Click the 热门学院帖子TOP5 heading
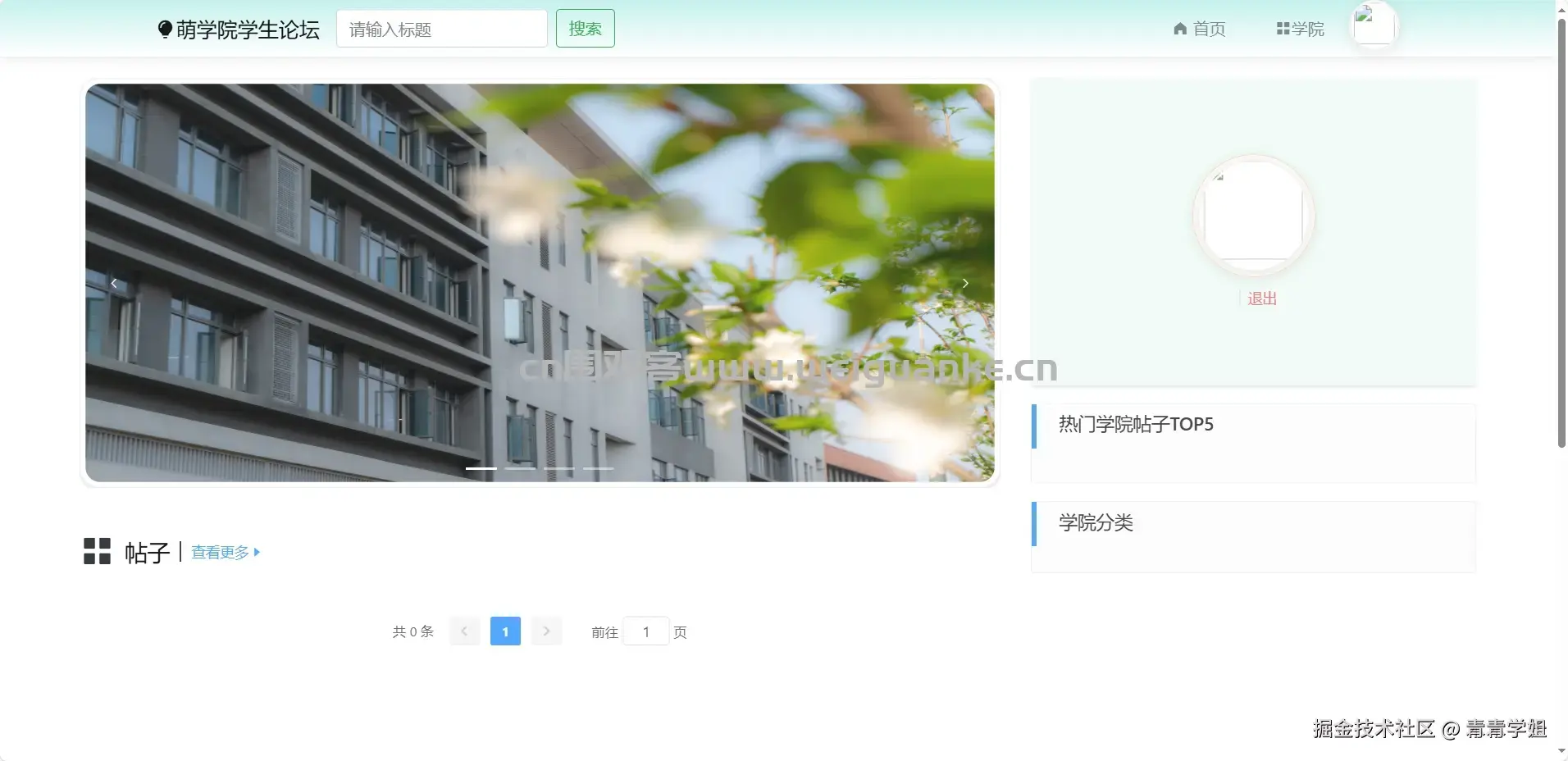 point(1136,424)
